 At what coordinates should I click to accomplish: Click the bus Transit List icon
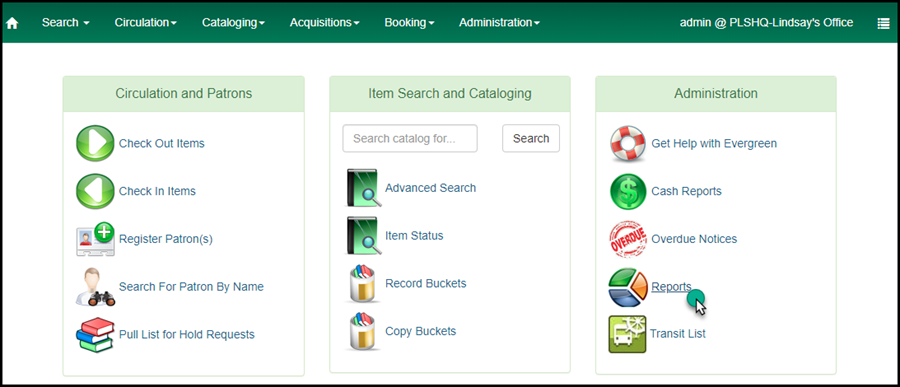point(627,334)
